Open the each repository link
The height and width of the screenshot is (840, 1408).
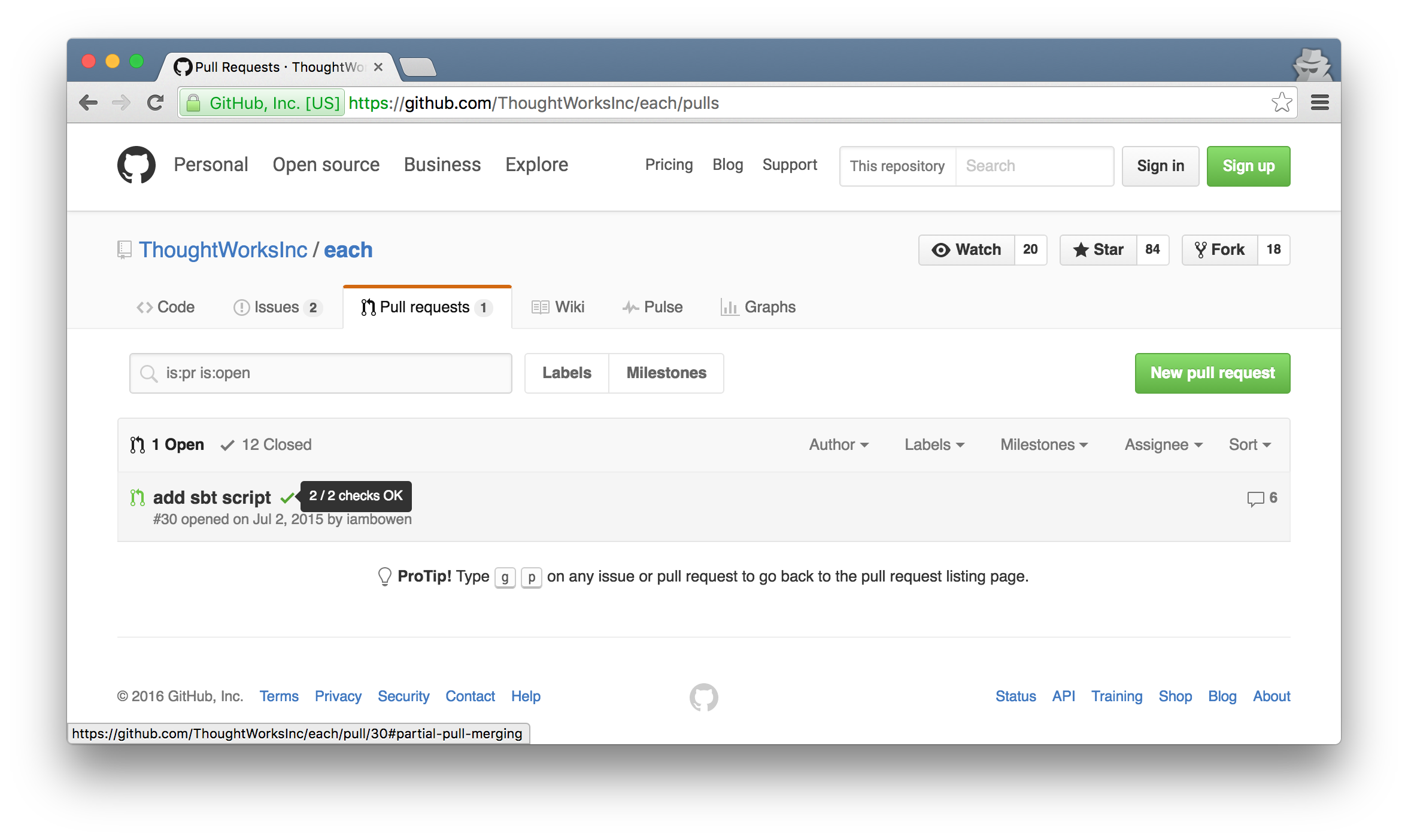click(x=348, y=249)
